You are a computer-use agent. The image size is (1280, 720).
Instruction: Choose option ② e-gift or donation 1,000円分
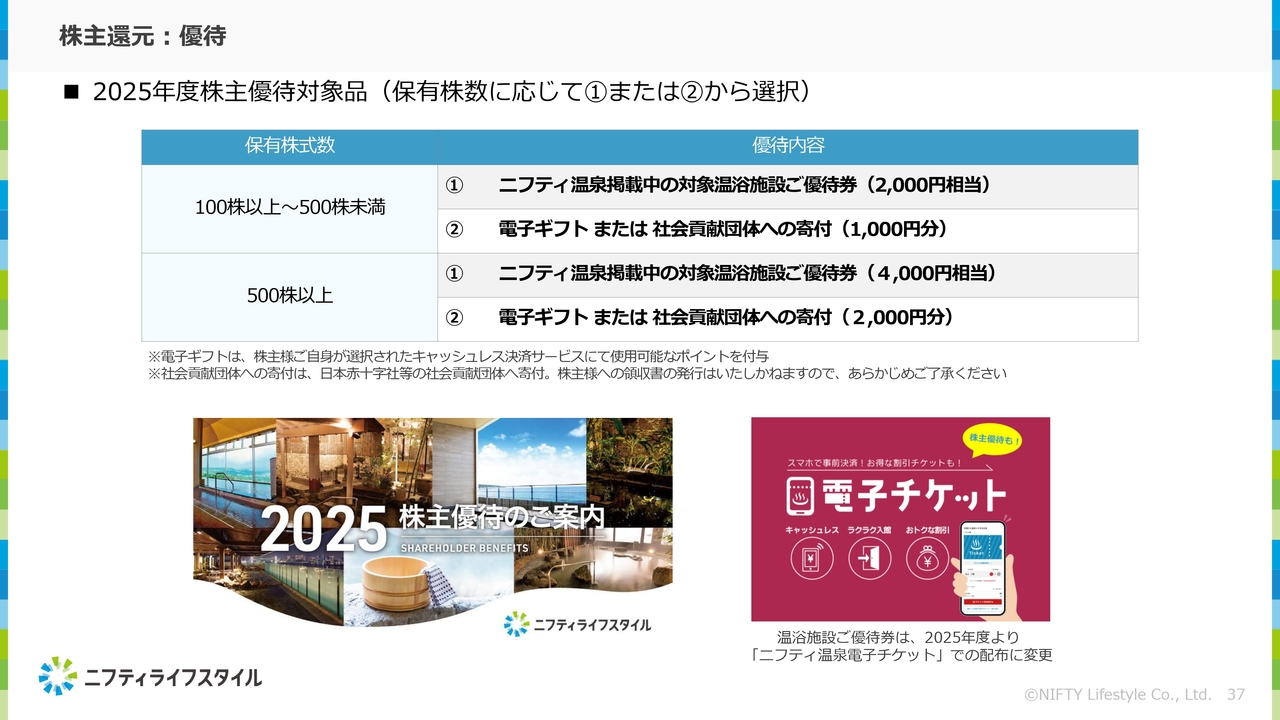[722, 230]
